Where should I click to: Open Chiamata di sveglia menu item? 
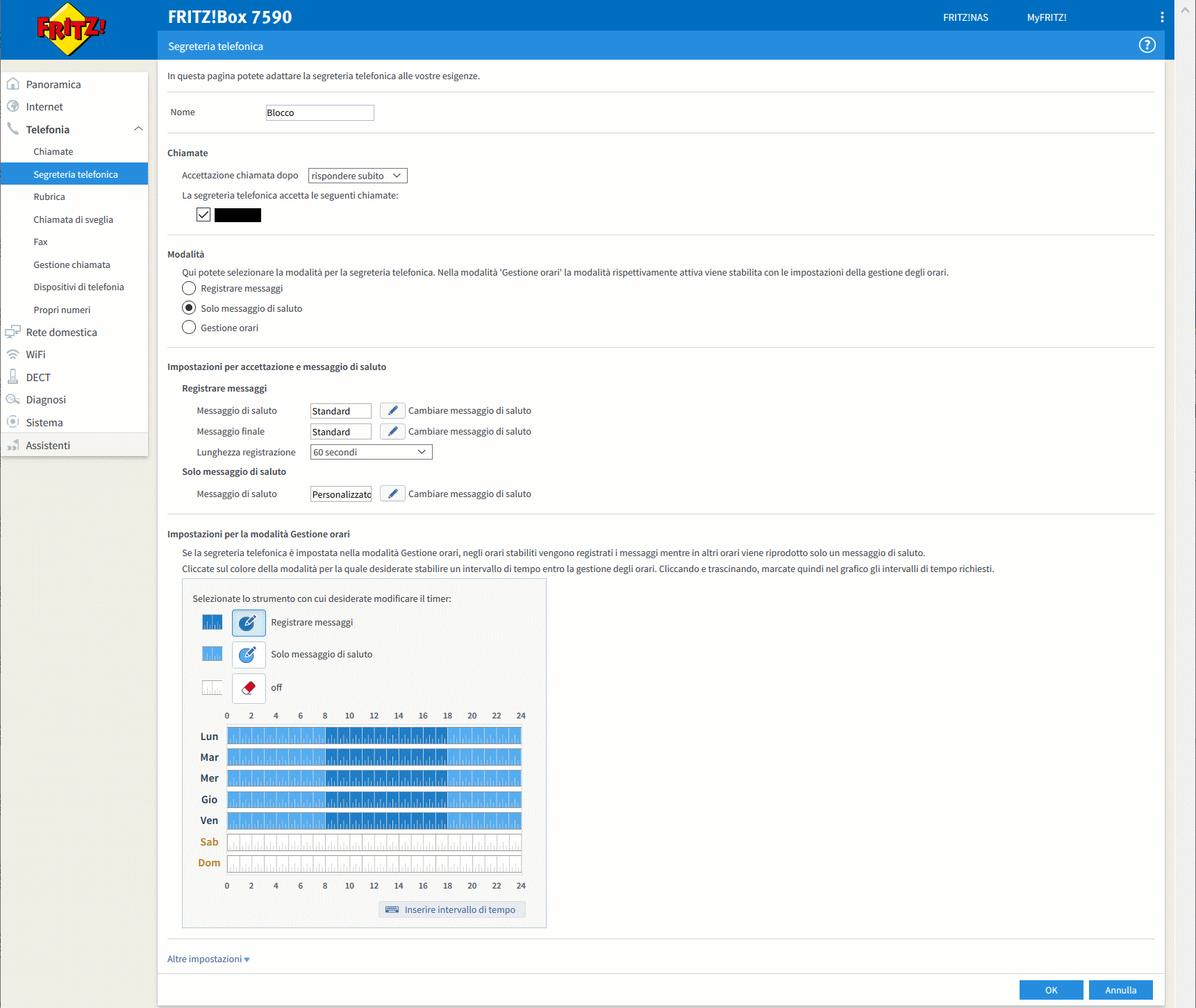pyautogui.click(x=74, y=219)
